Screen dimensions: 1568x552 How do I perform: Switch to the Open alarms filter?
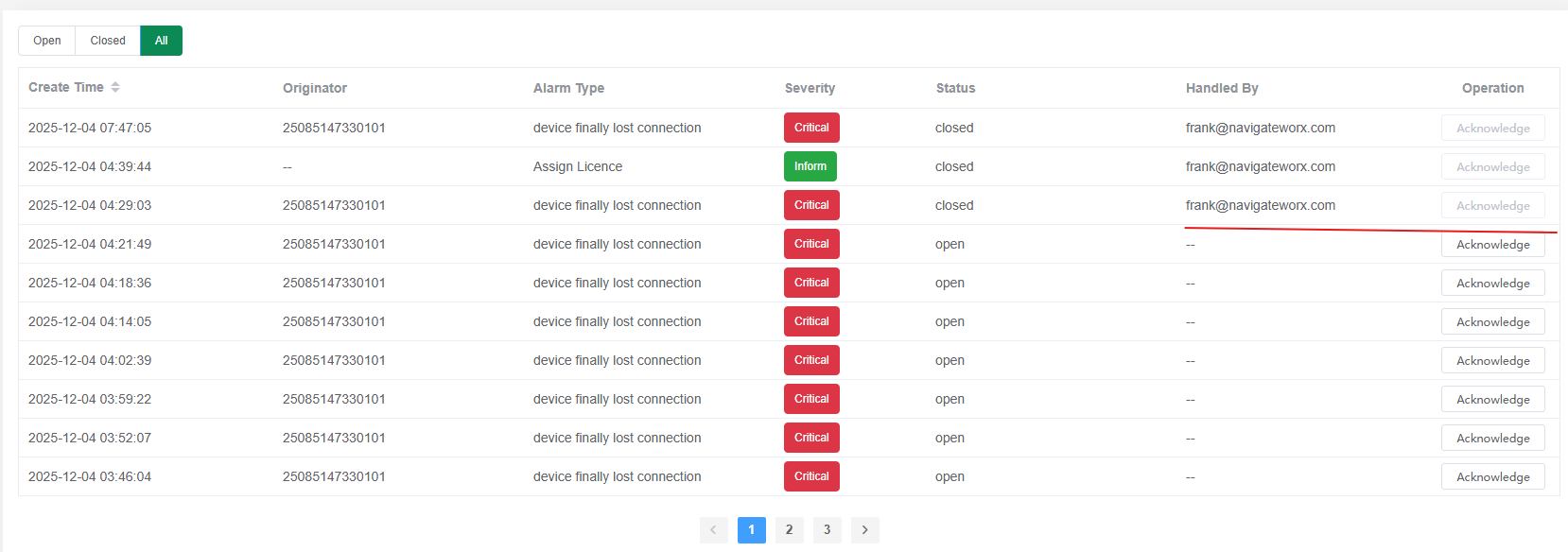coord(47,41)
